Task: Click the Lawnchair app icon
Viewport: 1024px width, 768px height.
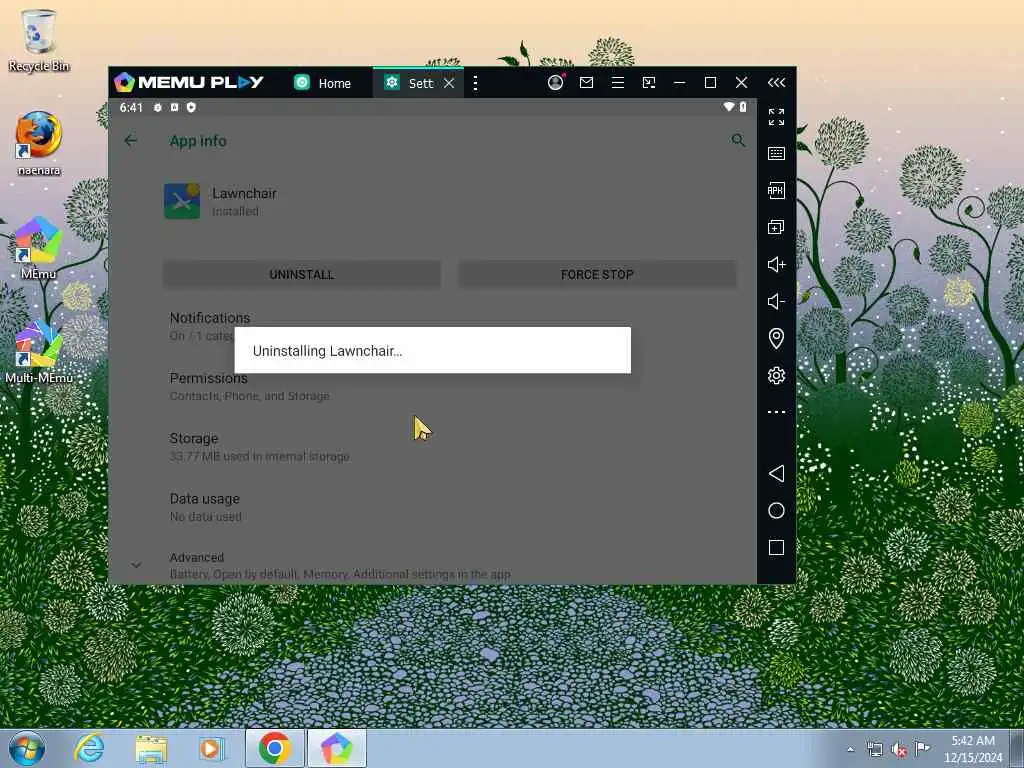Action: point(182,200)
